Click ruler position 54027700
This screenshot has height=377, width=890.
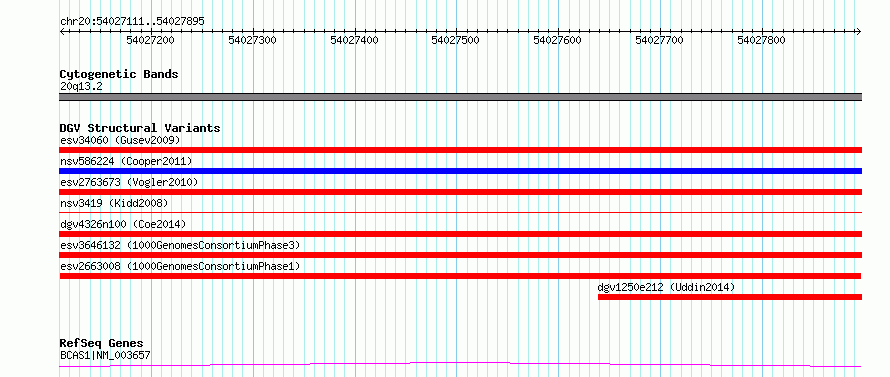660,40
